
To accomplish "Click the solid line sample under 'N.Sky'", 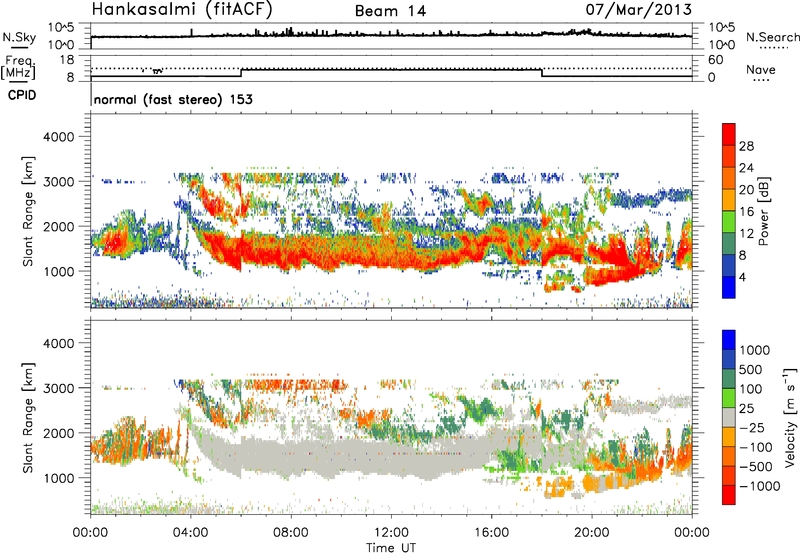I will point(19,48).
